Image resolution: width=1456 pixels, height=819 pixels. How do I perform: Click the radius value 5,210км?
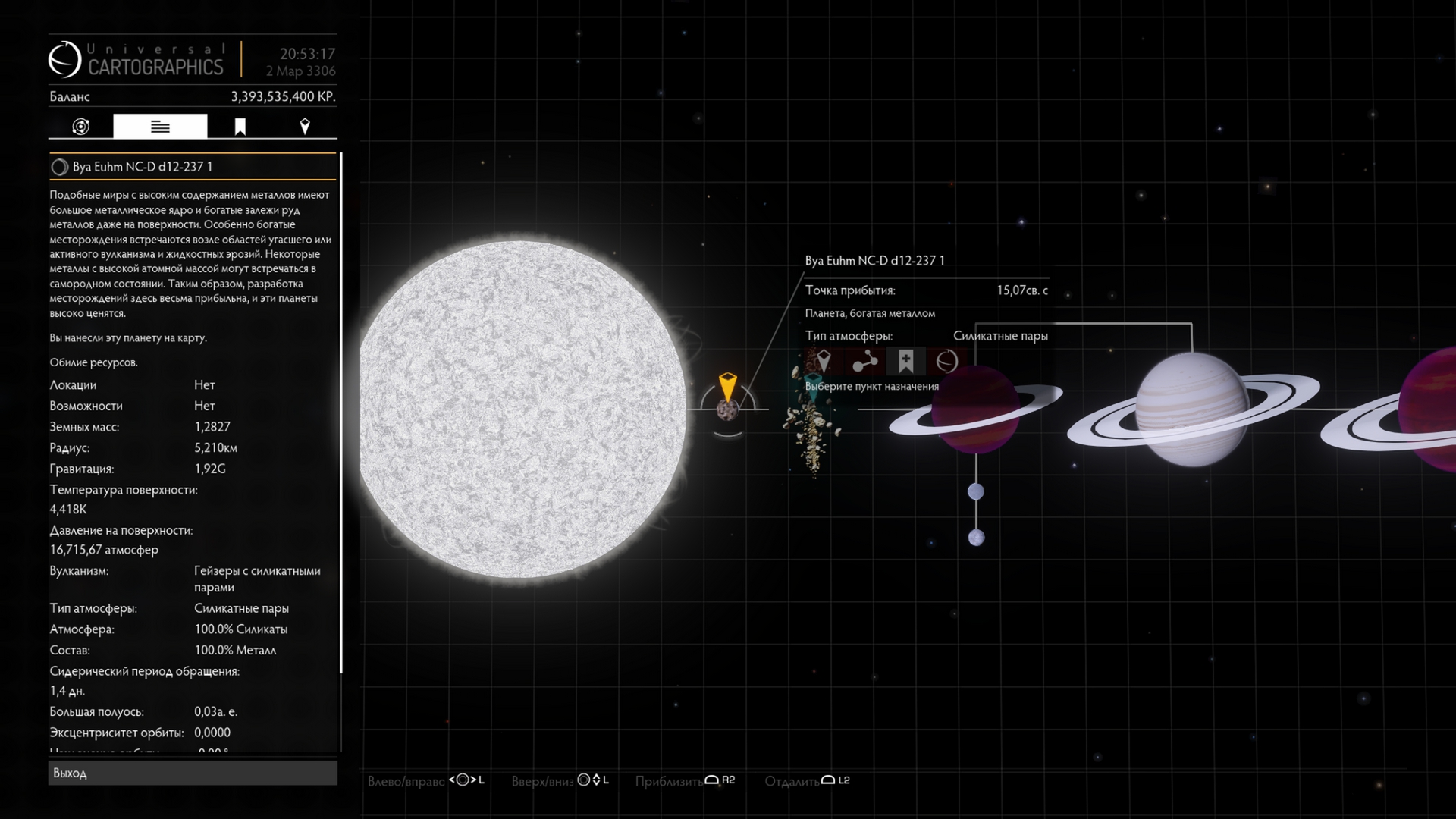pyautogui.click(x=215, y=448)
